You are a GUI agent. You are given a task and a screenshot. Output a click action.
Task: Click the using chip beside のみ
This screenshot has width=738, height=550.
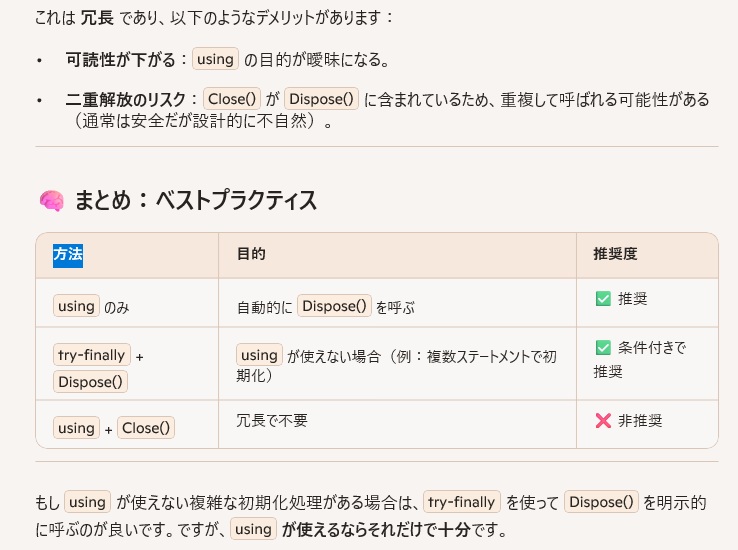click(x=76, y=306)
